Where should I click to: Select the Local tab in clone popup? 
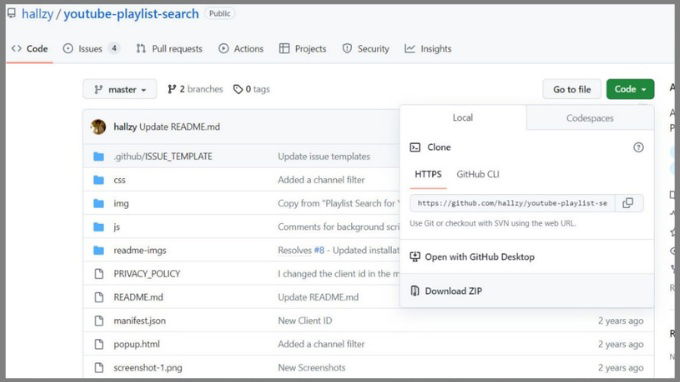point(463,118)
